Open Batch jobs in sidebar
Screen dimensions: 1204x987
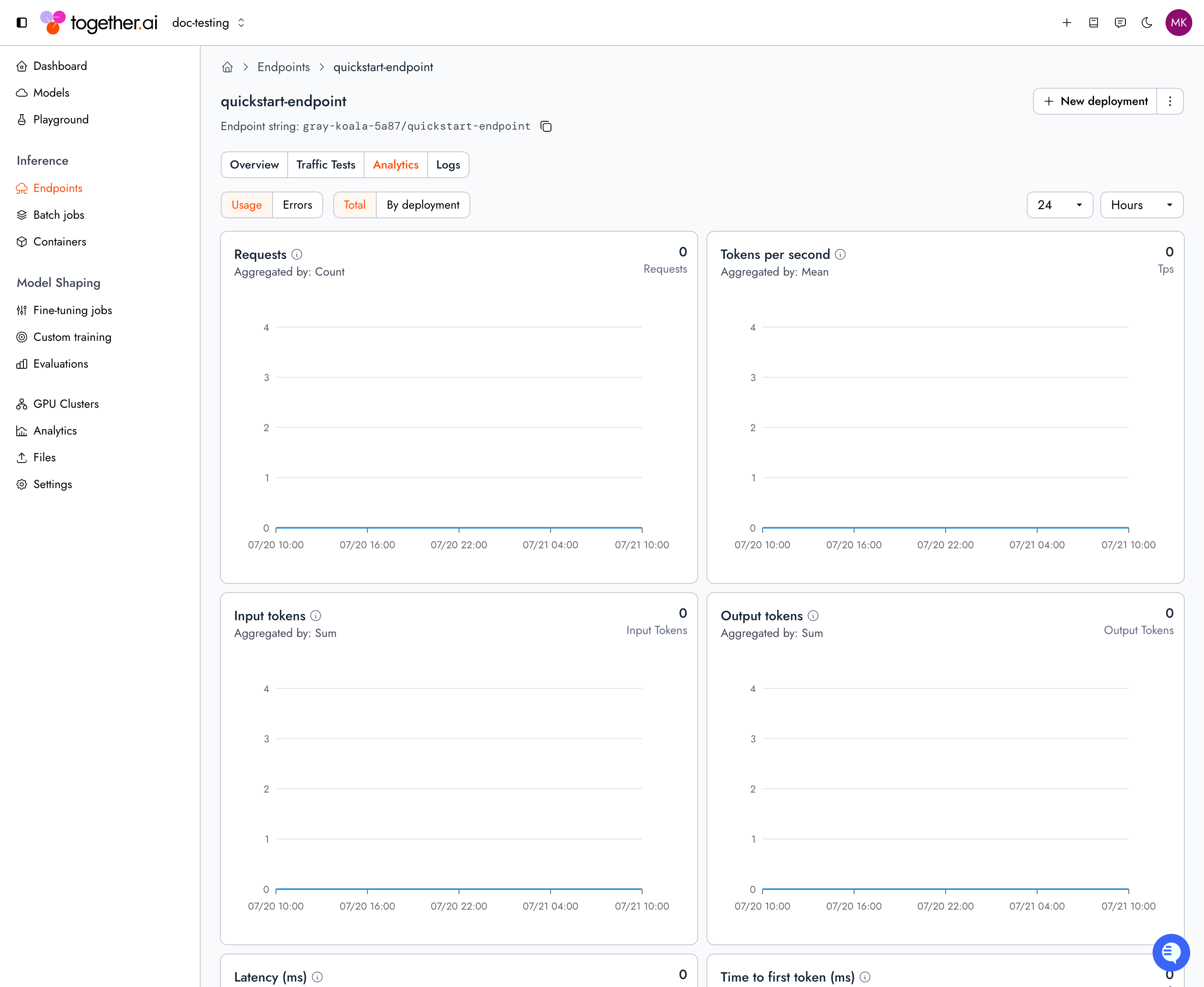[x=59, y=215]
